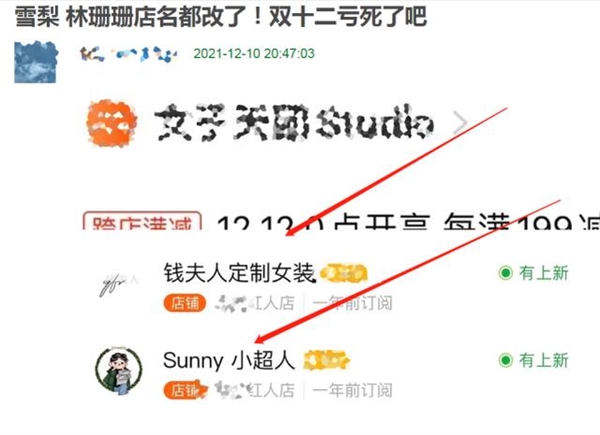
Task: Click 一年前订阅 text under 钱夫人定制女装
Action: click(x=352, y=303)
